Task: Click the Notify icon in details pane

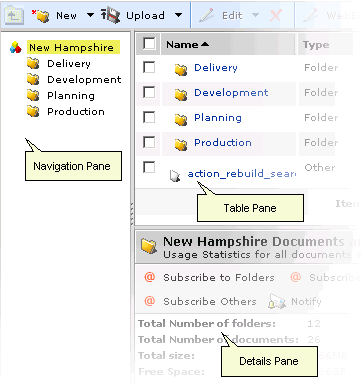Action: pos(277,302)
